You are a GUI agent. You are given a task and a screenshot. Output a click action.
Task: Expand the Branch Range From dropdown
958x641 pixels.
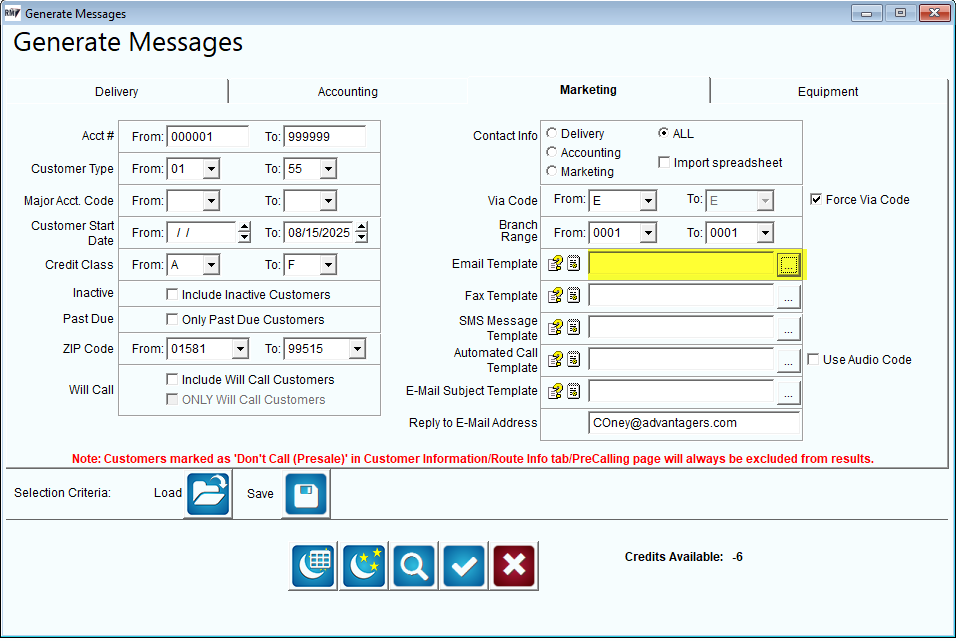pos(648,233)
